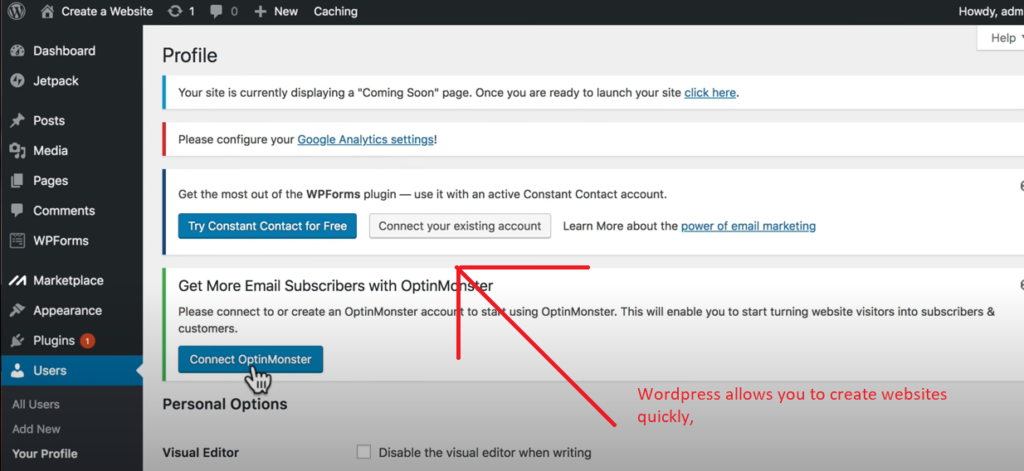Click the WordPress logo in the admin bar

pos(16,11)
